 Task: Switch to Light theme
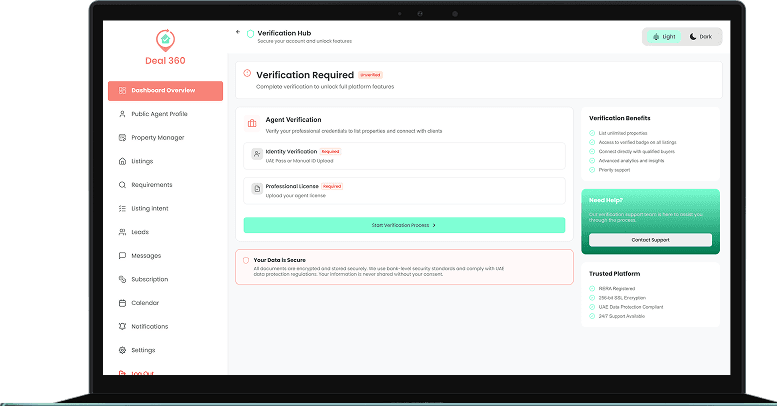tap(664, 37)
